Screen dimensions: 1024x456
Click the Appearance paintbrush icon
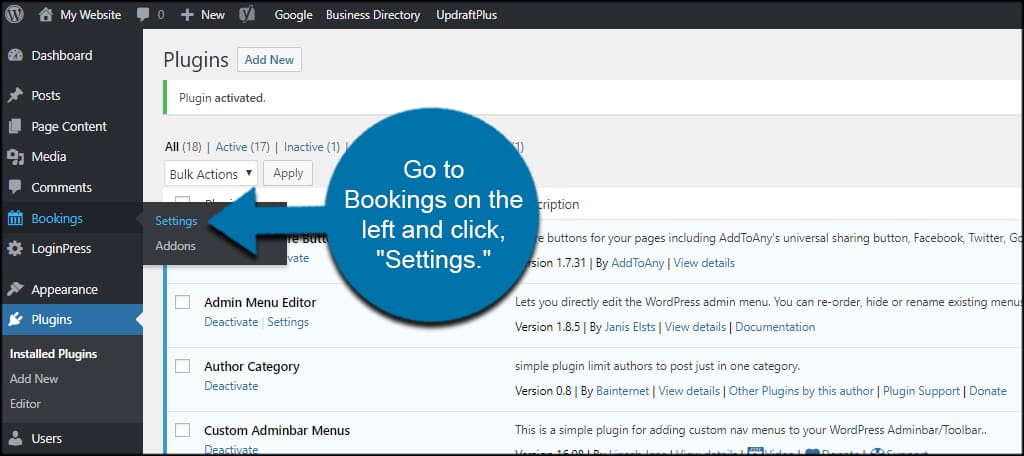pyautogui.click(x=16, y=289)
